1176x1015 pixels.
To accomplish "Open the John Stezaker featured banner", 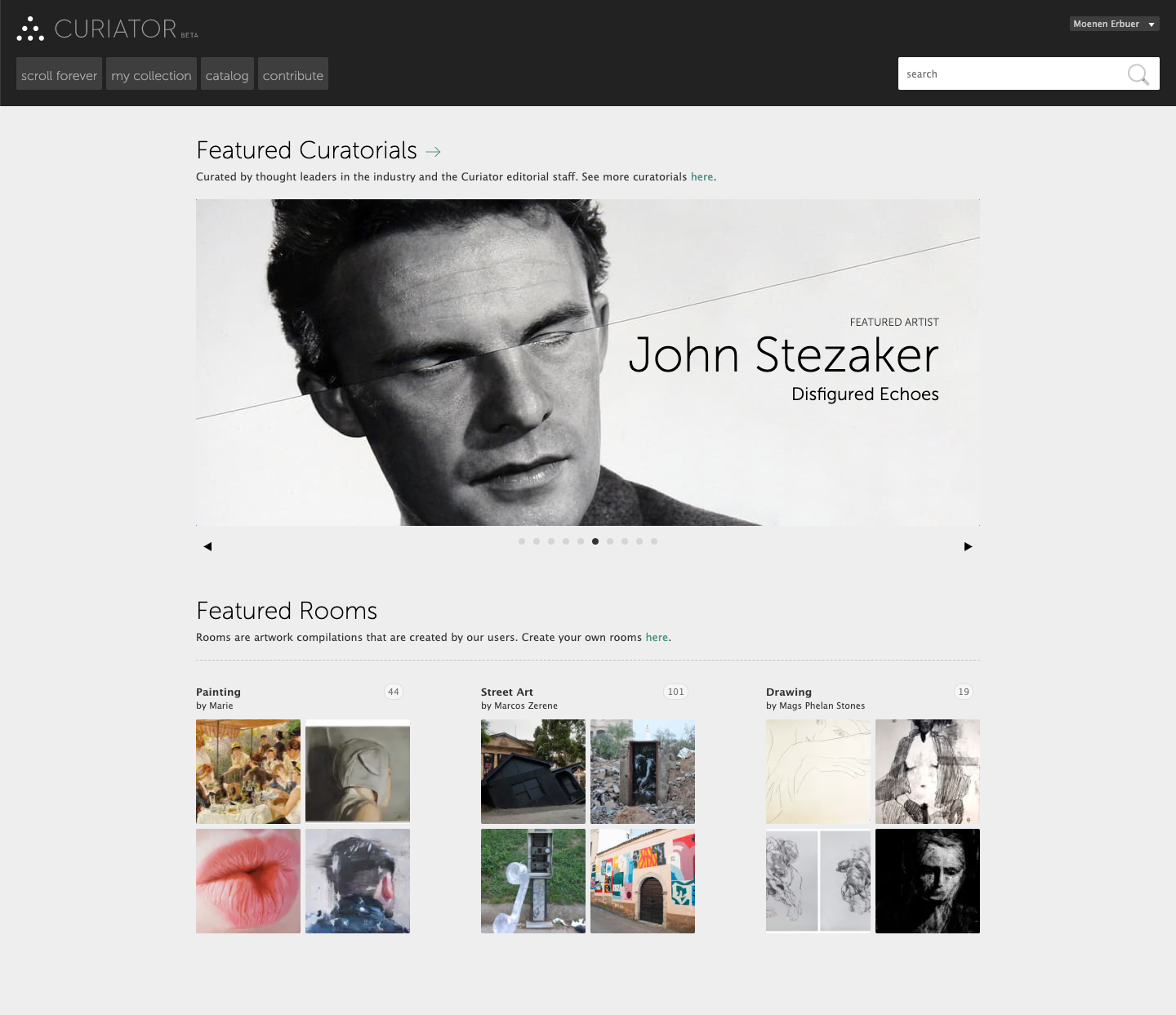I will (588, 363).
